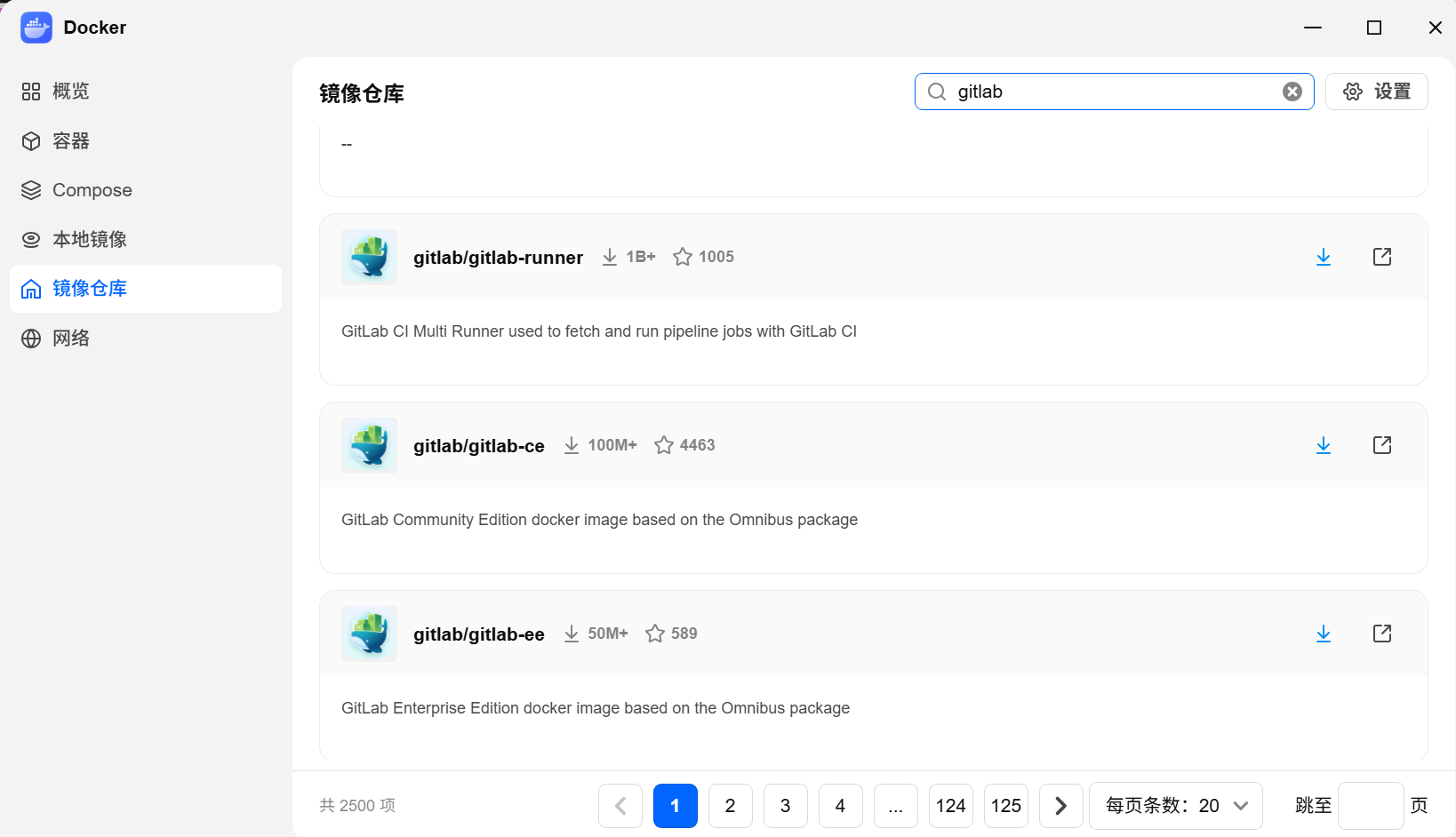This screenshot has width=1456, height=837.
Task: Click the 1B+ download count for gitlab-runner
Action: point(628,257)
